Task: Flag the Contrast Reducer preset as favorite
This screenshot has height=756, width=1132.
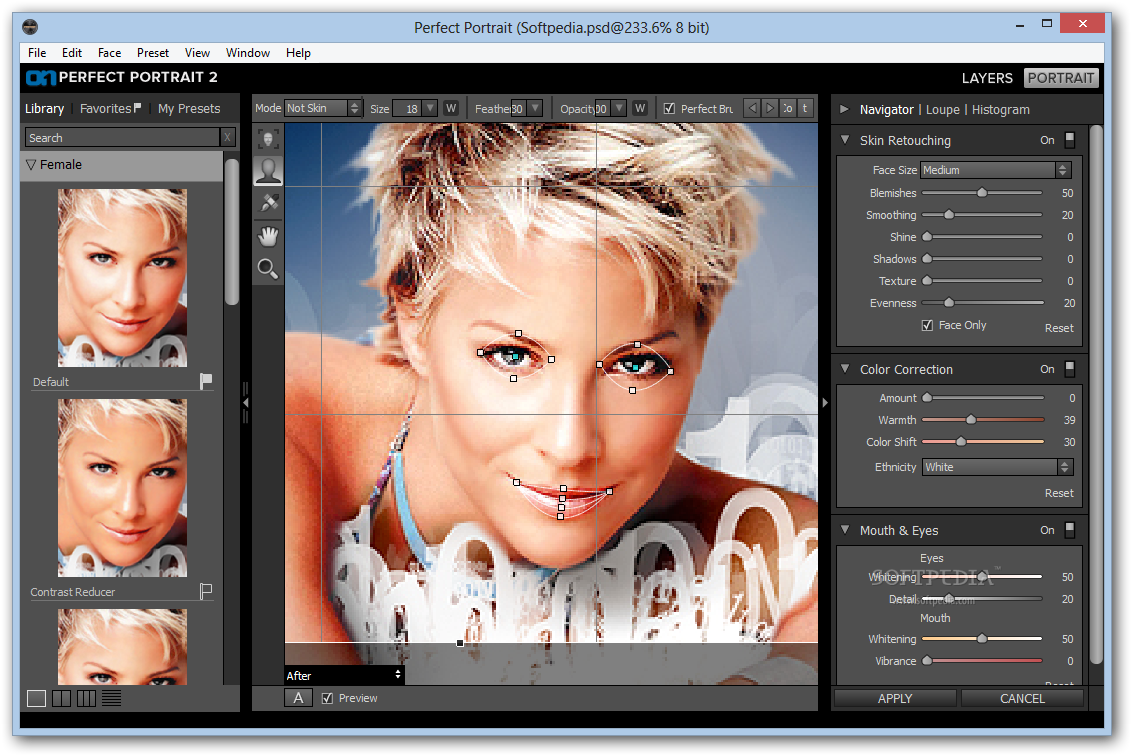Action: point(206,591)
